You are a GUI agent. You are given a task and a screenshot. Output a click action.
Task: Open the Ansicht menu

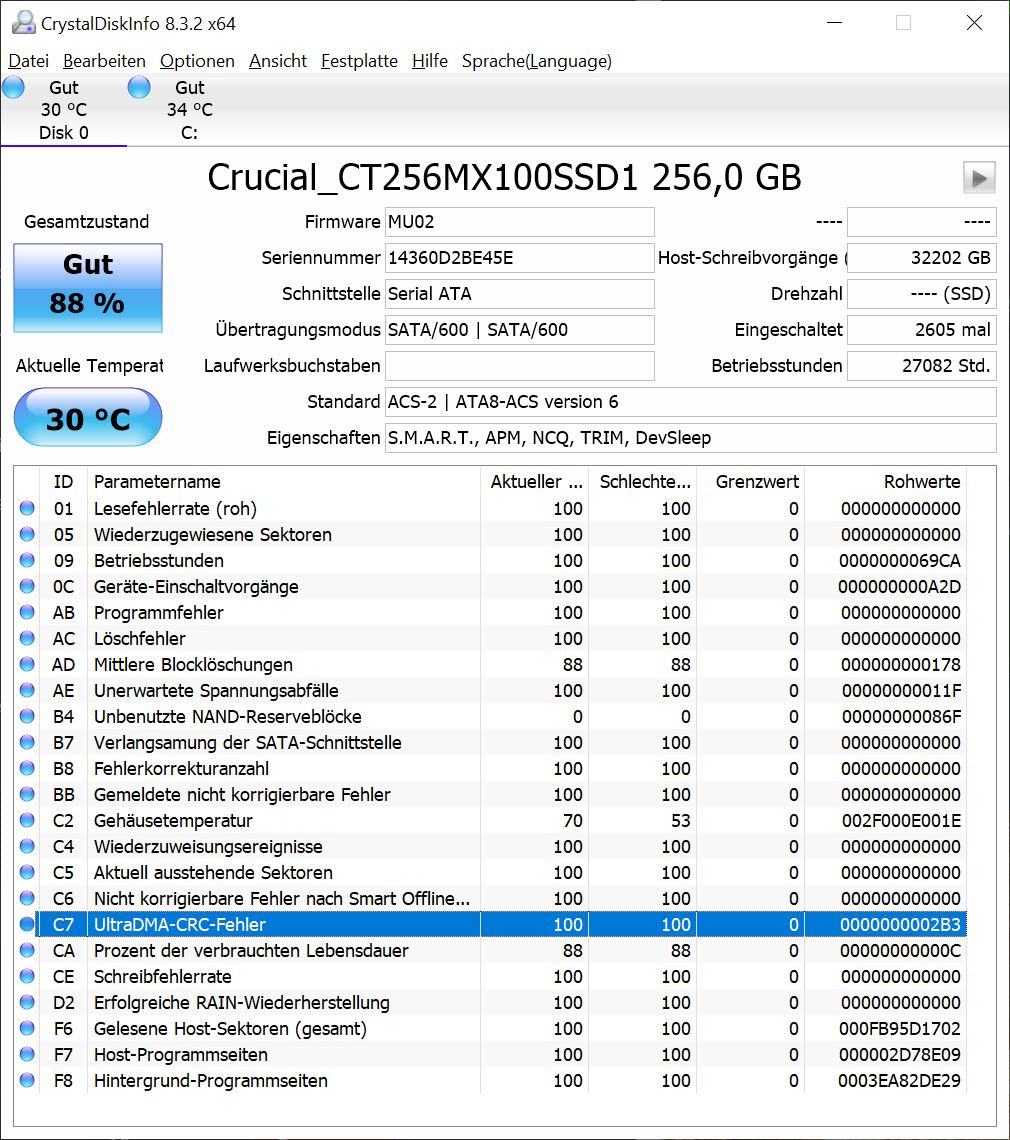(278, 61)
